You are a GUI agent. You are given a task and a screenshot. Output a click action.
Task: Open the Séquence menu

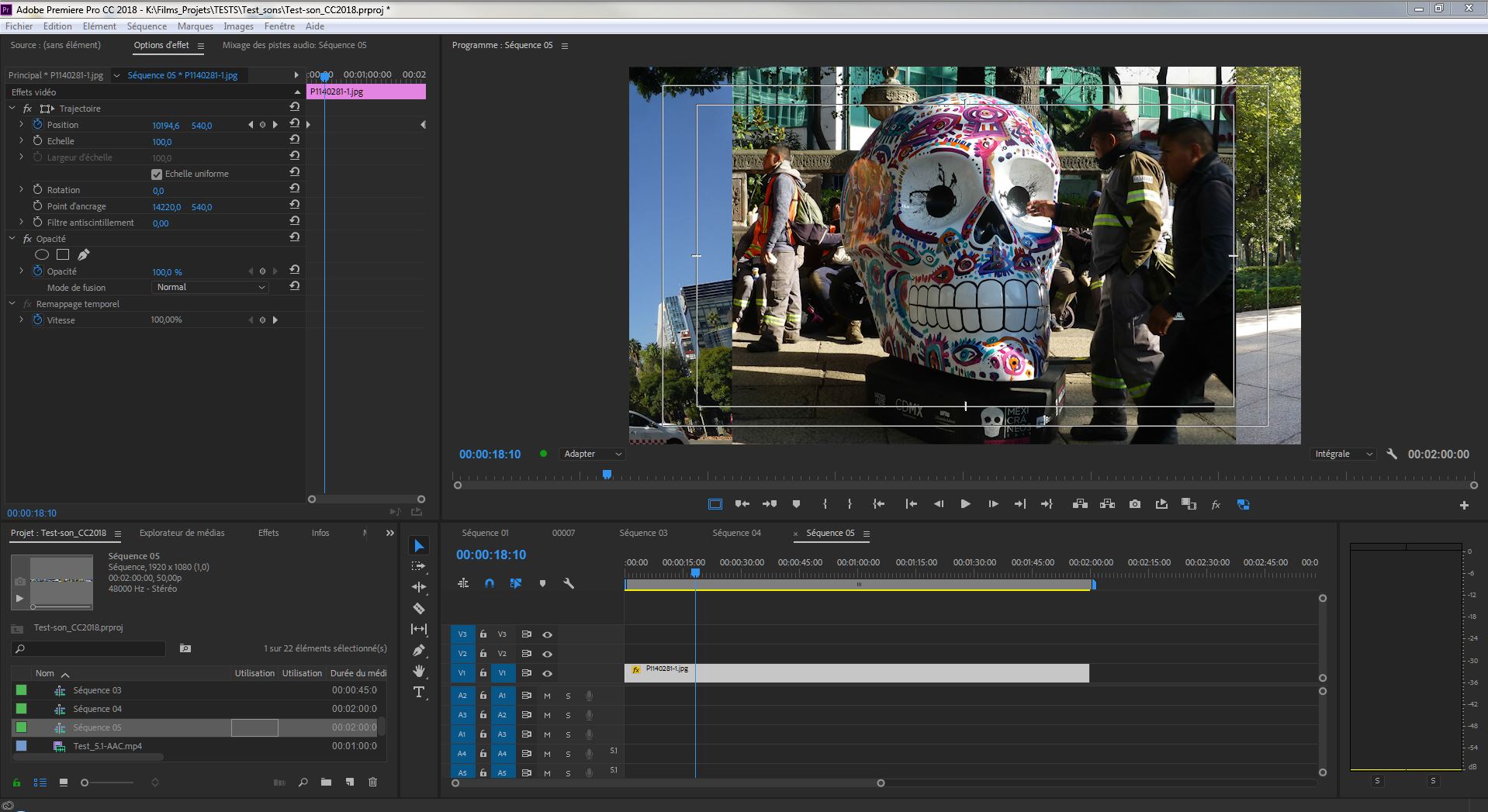tap(147, 26)
